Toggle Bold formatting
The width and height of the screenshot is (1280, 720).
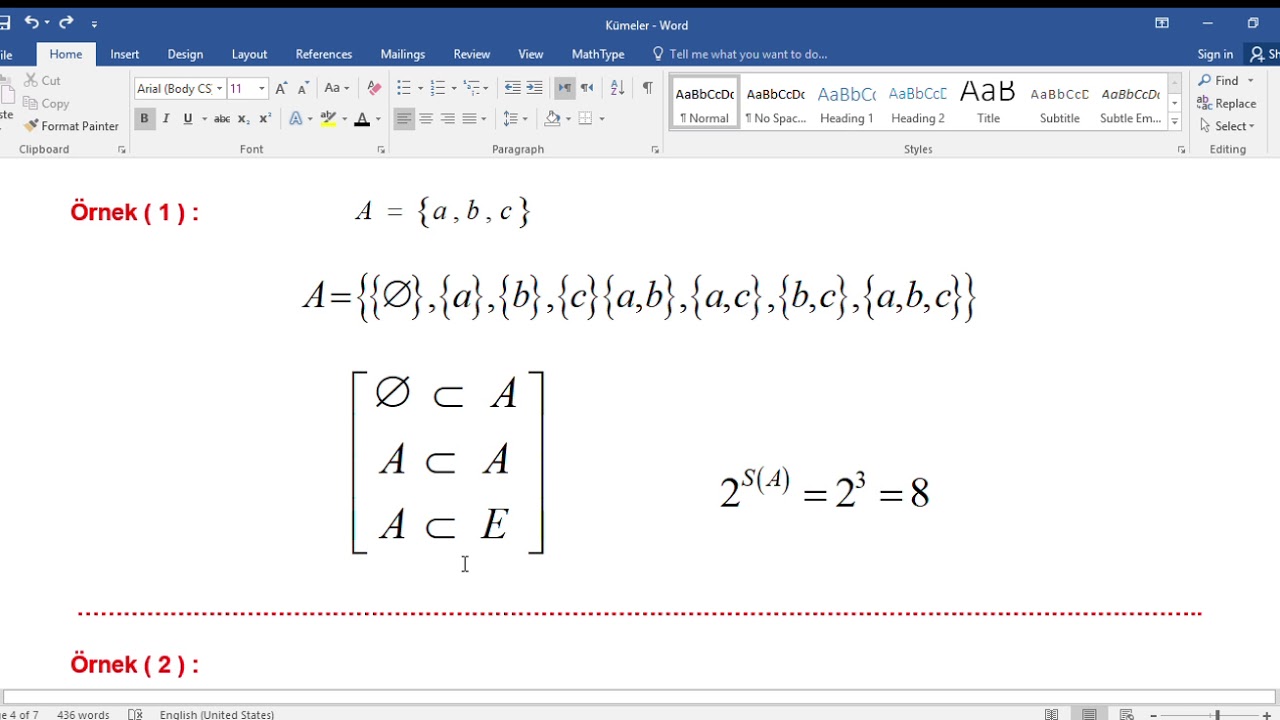coord(144,118)
